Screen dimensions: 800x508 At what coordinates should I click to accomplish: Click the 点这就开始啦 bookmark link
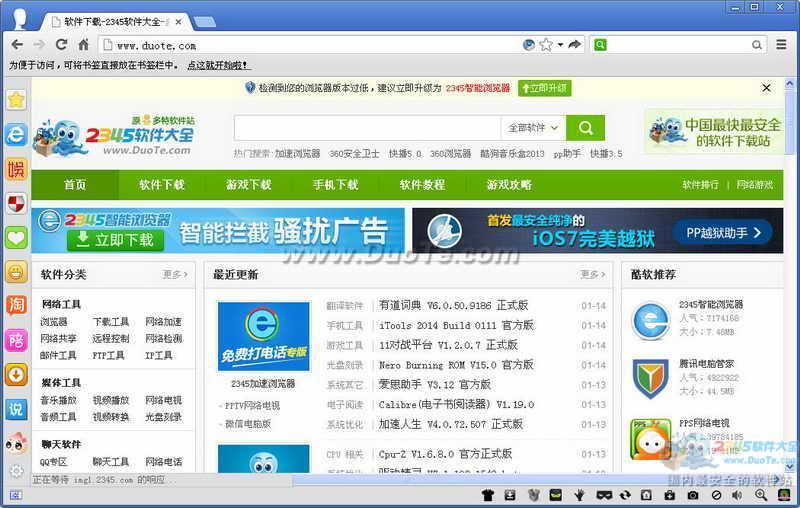pos(218,65)
